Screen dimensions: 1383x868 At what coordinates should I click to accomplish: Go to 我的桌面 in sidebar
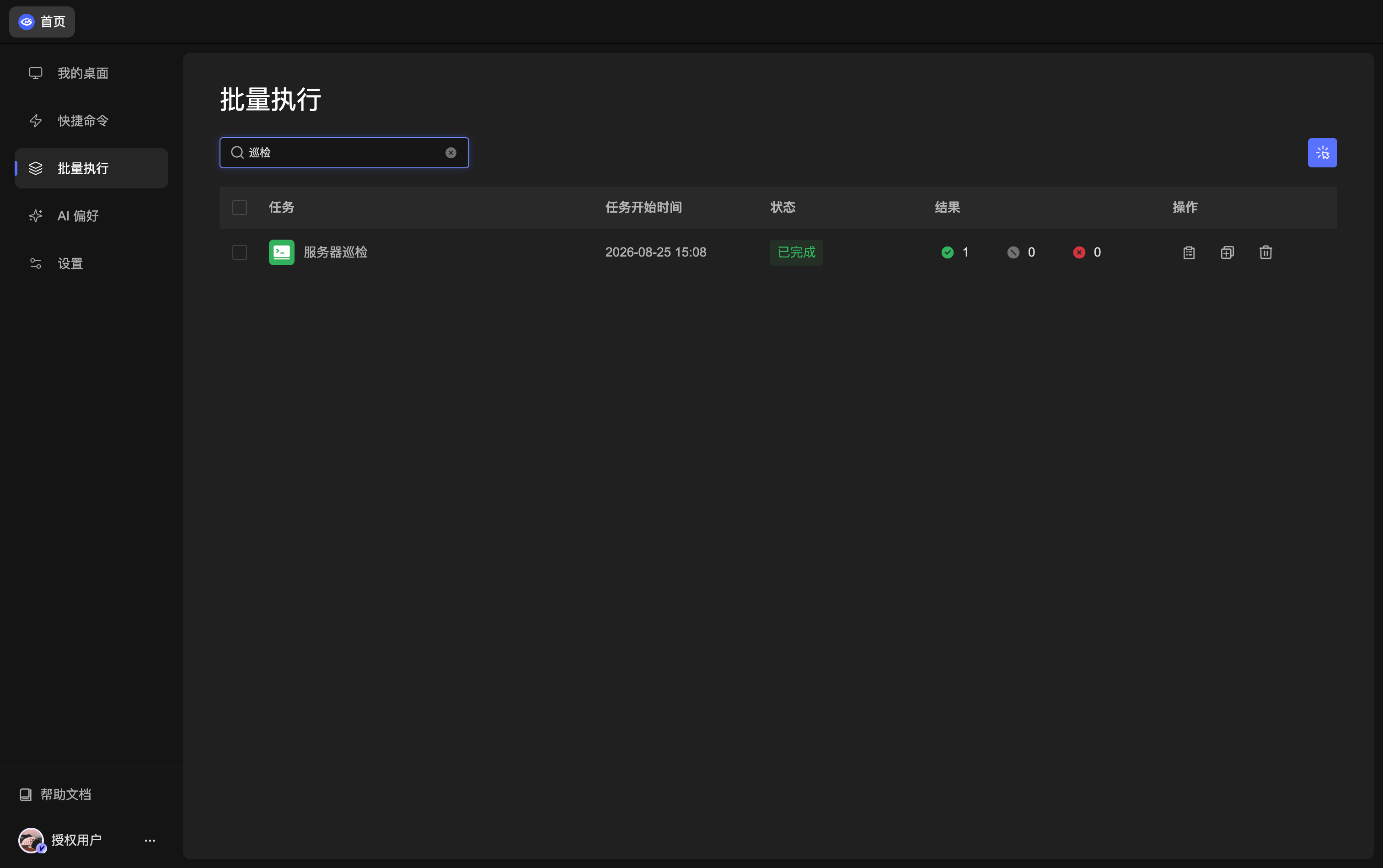point(91,74)
